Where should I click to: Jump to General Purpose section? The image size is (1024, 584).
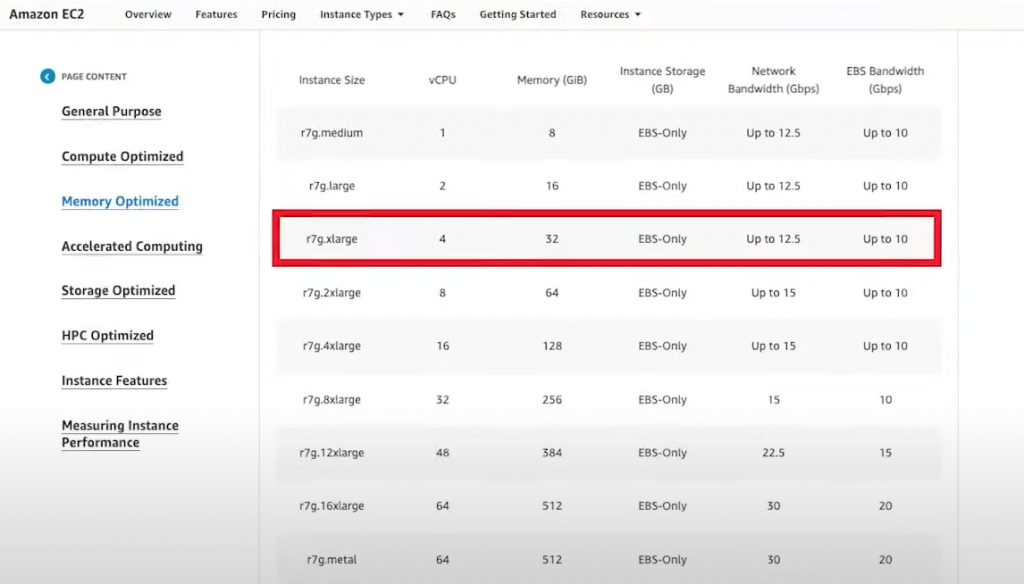[111, 112]
